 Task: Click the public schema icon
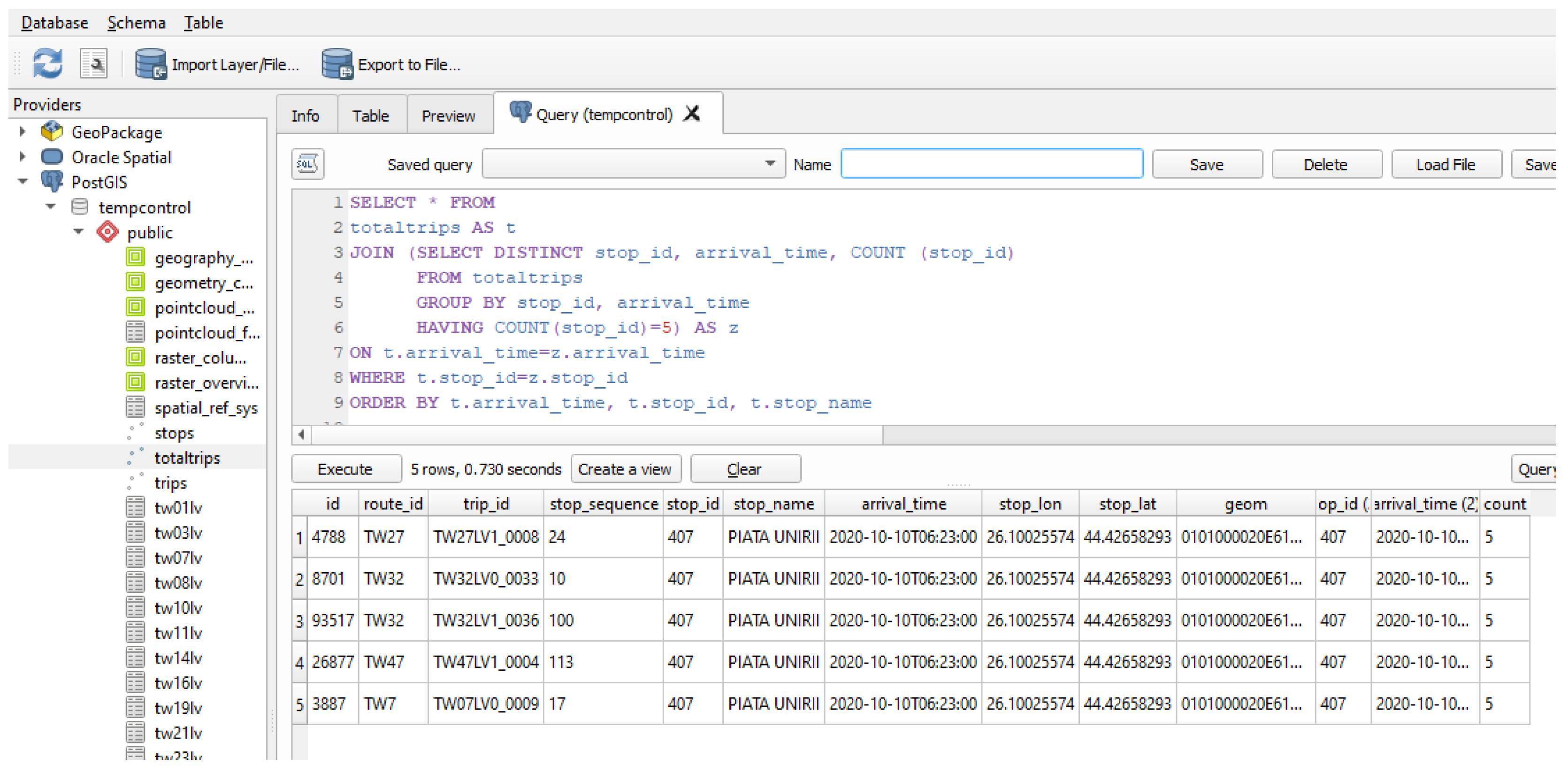tap(108, 232)
